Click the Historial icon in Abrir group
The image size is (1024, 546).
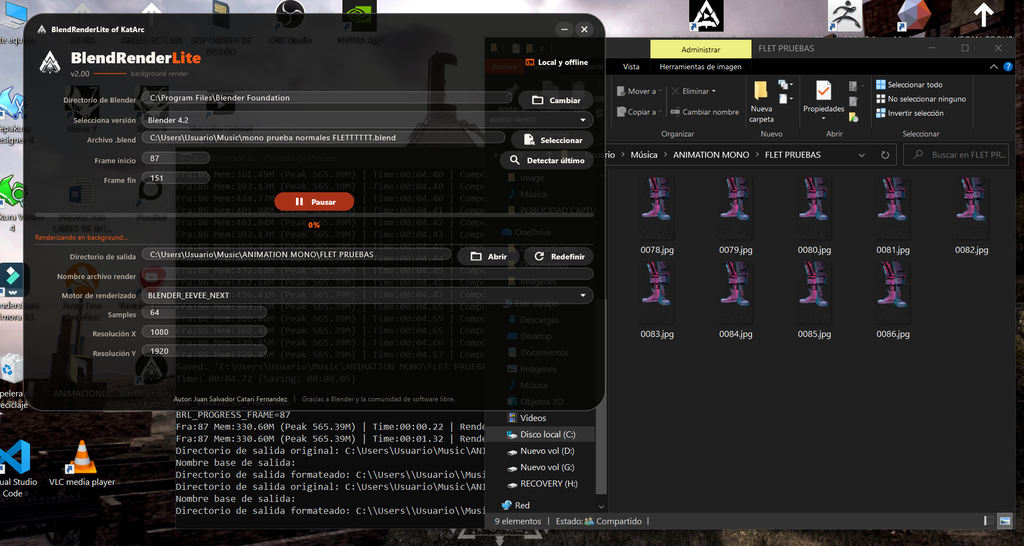[x=853, y=118]
